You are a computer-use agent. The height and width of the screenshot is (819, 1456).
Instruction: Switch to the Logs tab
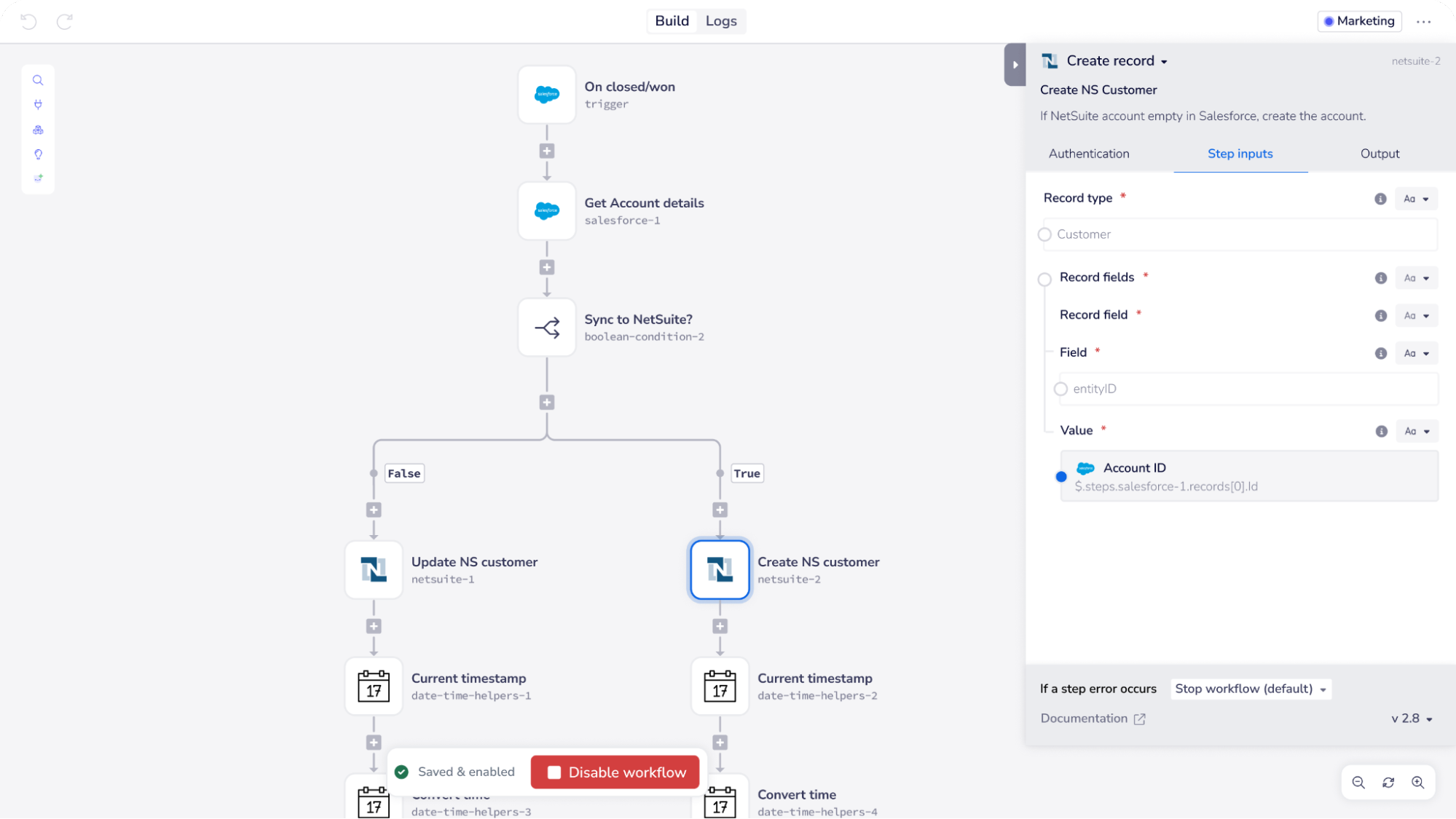click(720, 21)
